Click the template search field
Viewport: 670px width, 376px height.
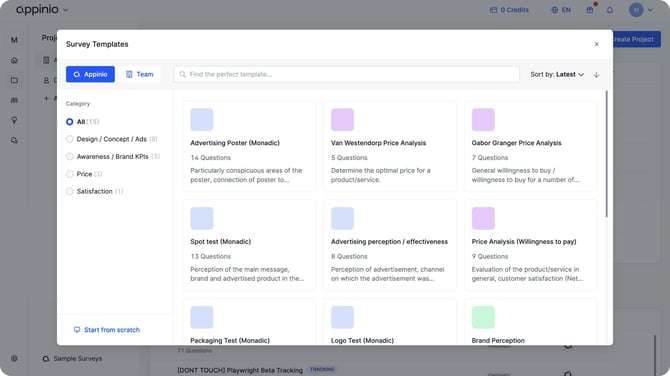click(x=347, y=74)
